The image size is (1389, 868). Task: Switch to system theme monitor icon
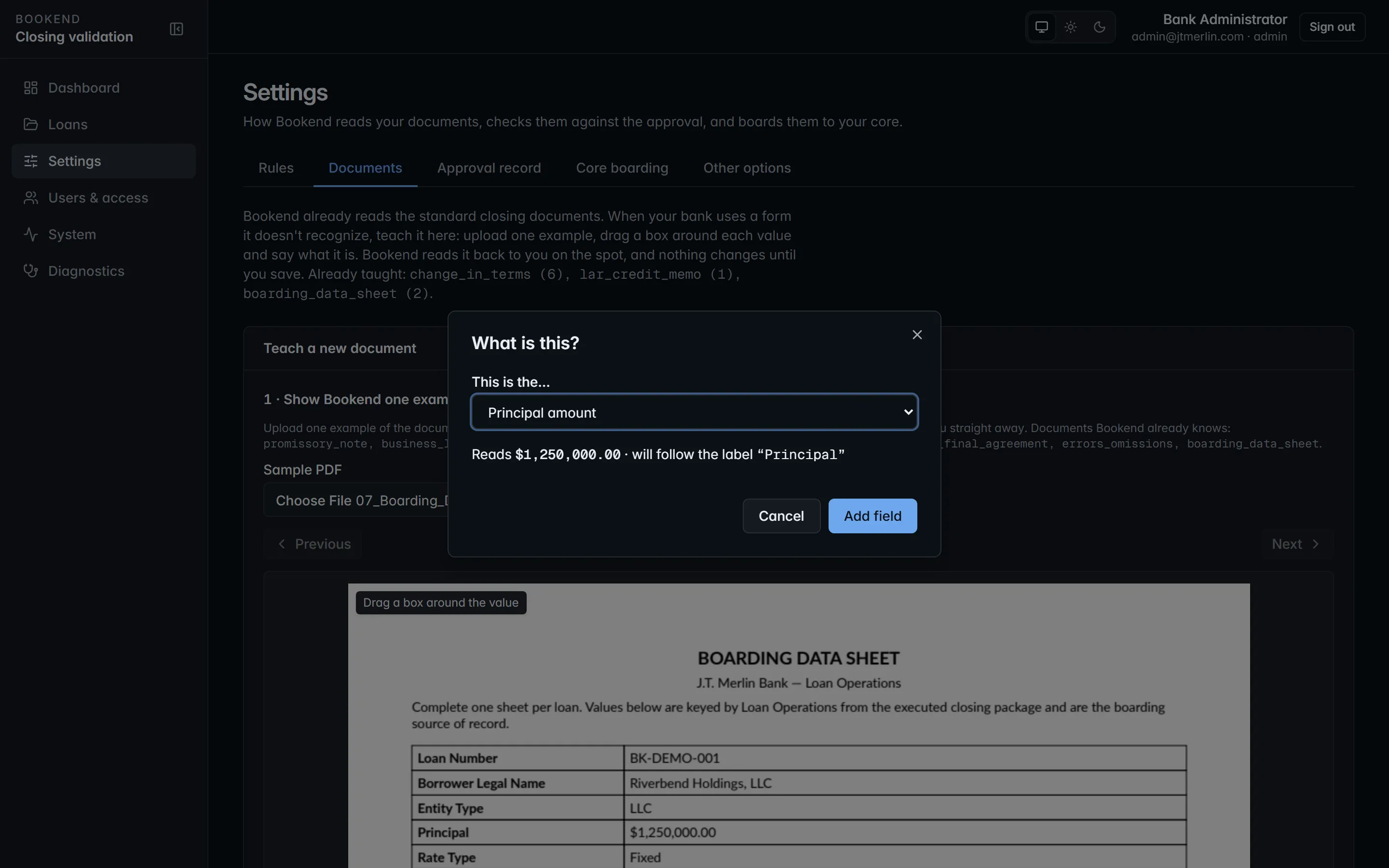pos(1041,27)
